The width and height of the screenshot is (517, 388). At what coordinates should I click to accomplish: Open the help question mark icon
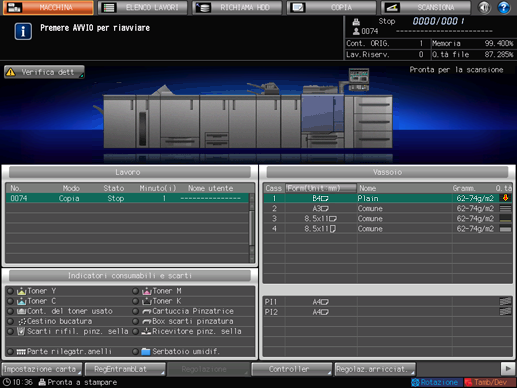click(x=503, y=7)
